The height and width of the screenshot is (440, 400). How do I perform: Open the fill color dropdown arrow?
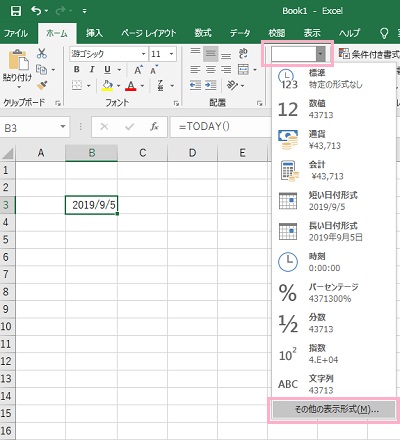[x=119, y=86]
